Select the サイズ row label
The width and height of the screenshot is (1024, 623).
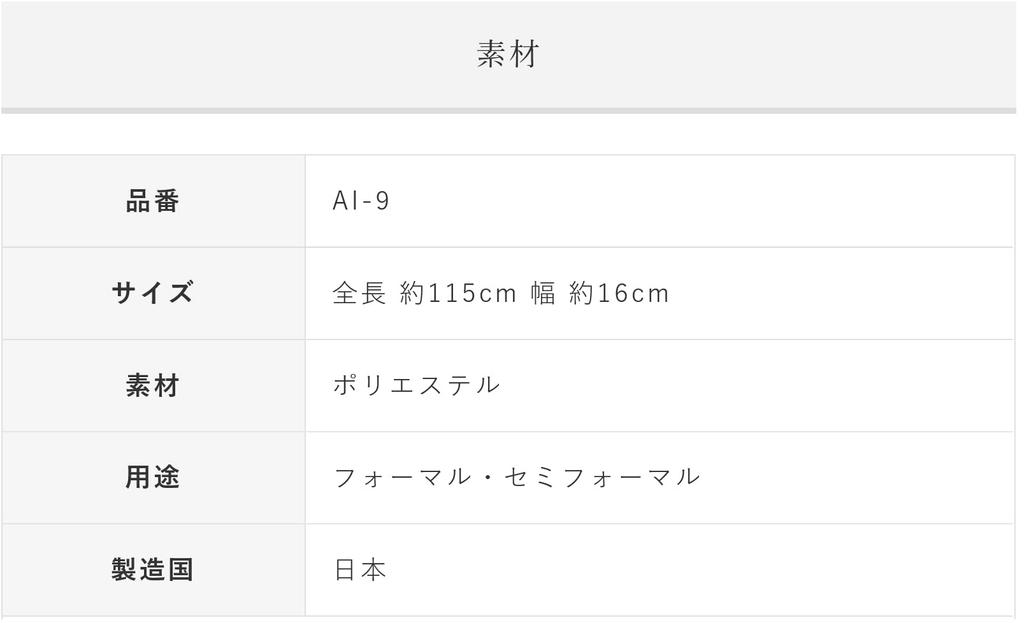153,293
